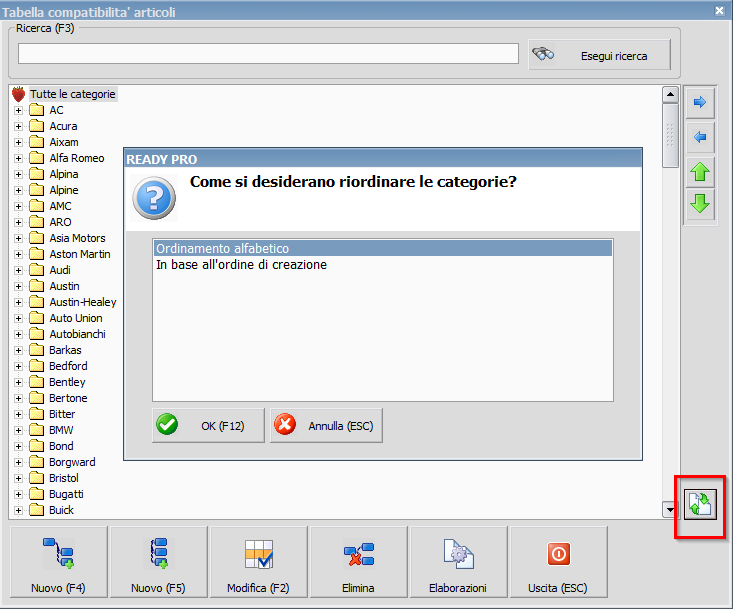Click 'Esegui ricerca' button text

click(614, 56)
